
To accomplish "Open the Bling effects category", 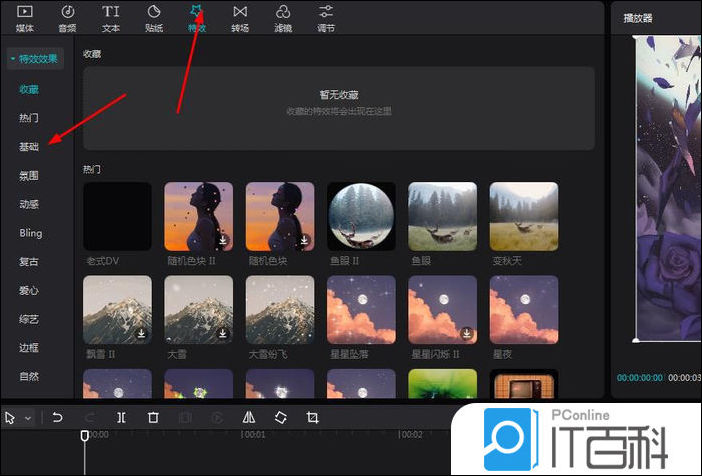I will (x=30, y=233).
